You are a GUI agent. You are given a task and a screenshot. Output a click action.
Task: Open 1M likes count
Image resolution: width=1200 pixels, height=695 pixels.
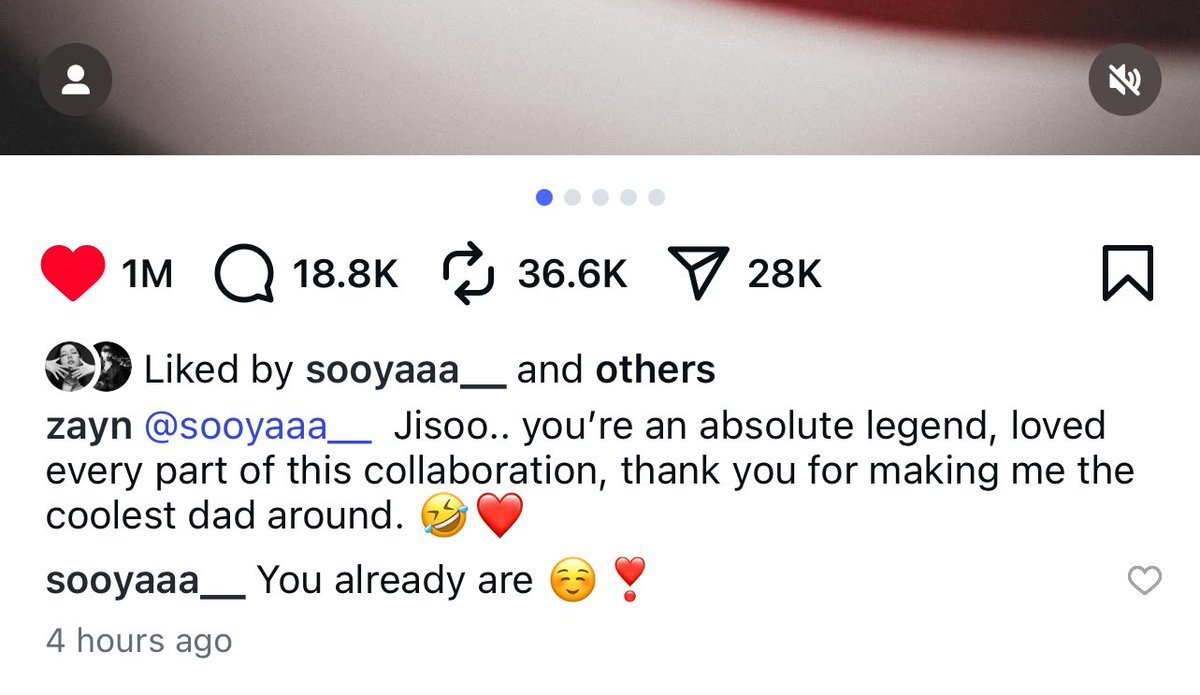[146, 273]
